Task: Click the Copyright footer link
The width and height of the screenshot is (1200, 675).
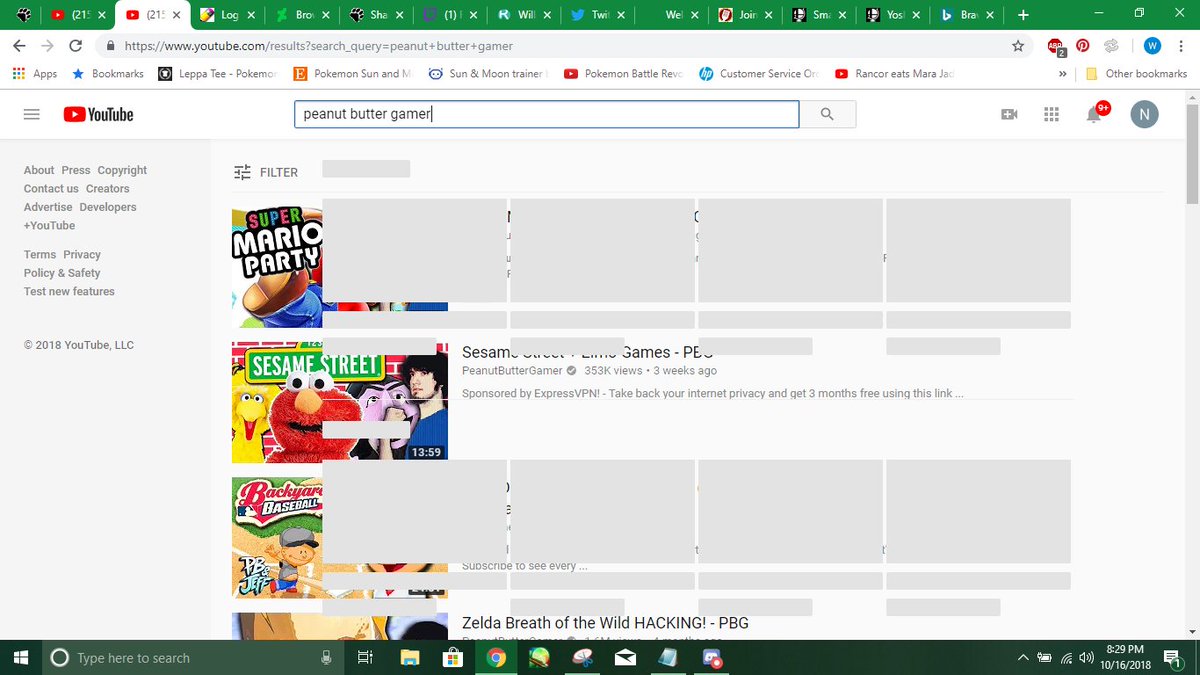Action: [x=122, y=170]
